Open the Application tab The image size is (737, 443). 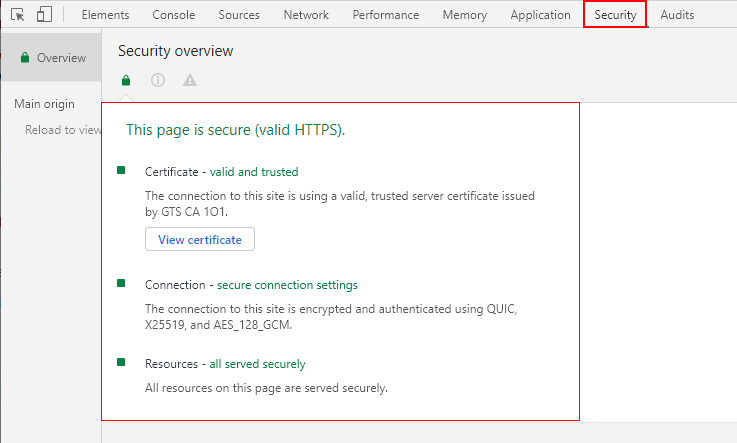tap(540, 15)
